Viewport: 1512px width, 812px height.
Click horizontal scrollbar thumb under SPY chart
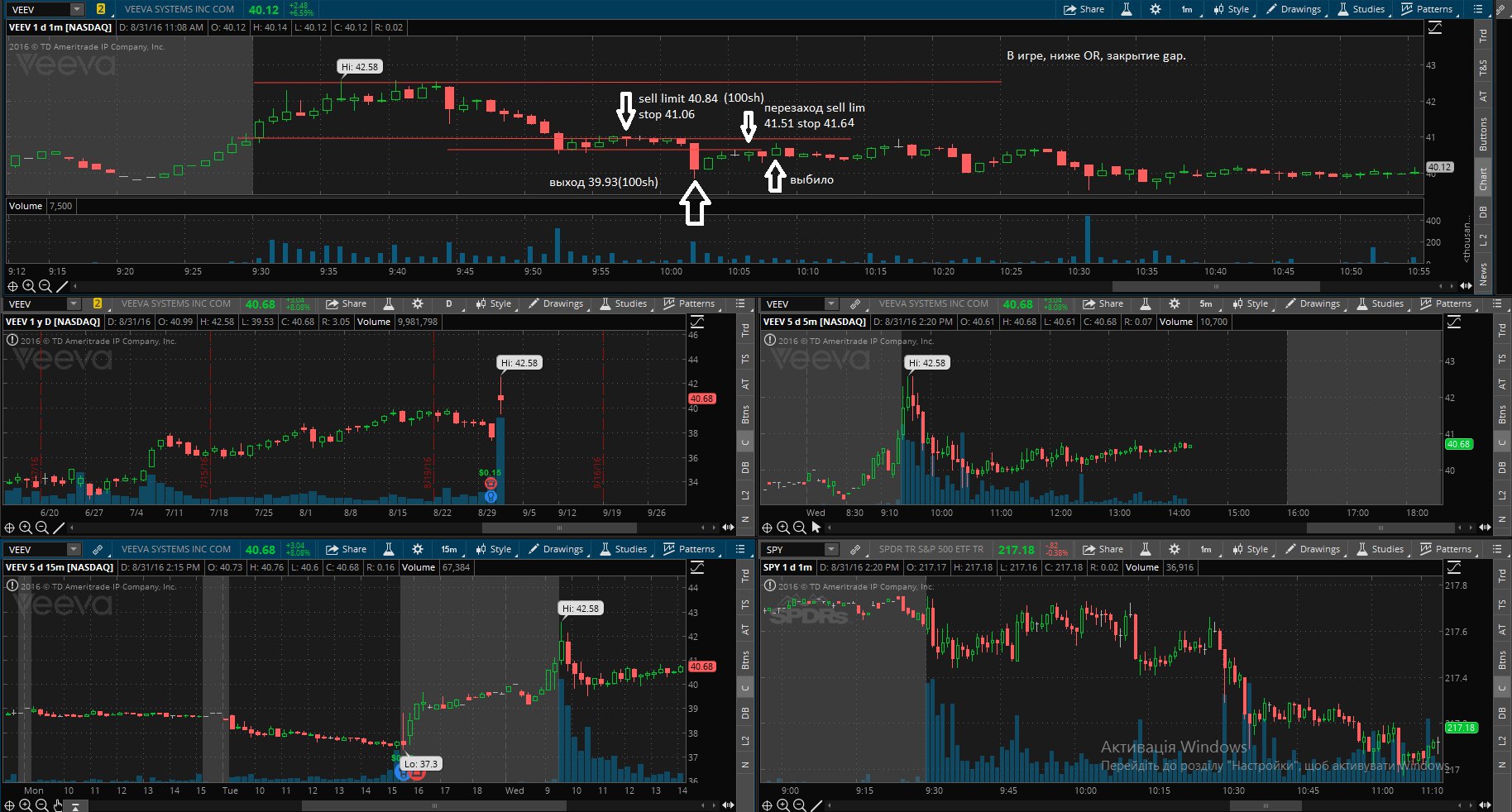click(1266, 805)
